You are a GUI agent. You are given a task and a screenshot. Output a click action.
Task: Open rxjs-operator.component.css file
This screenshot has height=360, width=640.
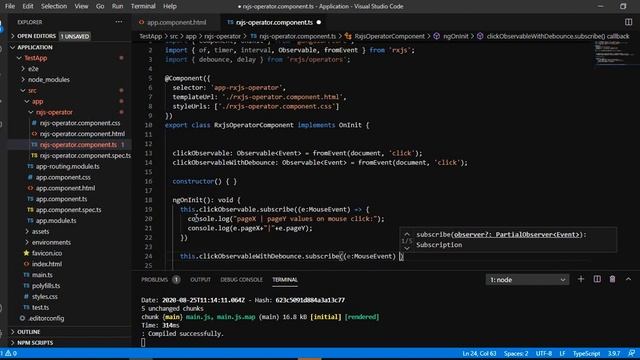click(80, 123)
